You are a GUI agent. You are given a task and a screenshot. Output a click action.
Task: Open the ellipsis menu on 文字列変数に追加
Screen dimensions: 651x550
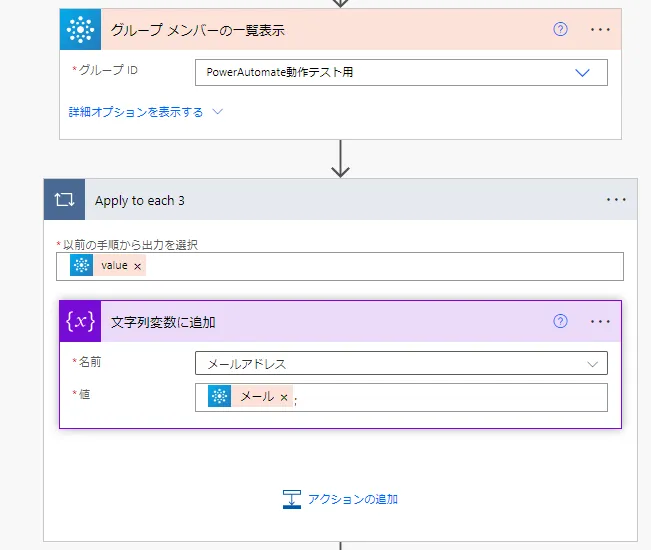tap(600, 321)
